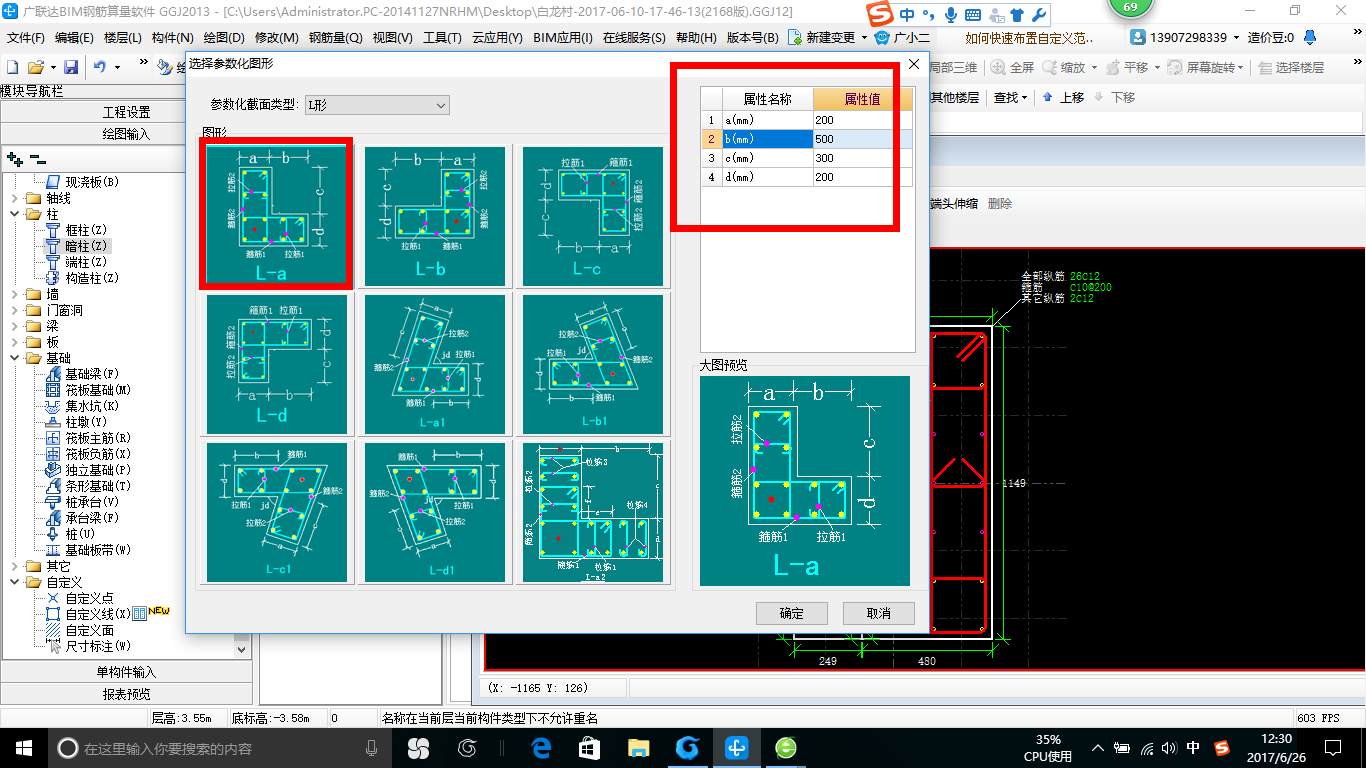Viewport: 1366px width, 768px height.
Task: Open the 参数化截面类型 combo box
Action: (x=377, y=105)
